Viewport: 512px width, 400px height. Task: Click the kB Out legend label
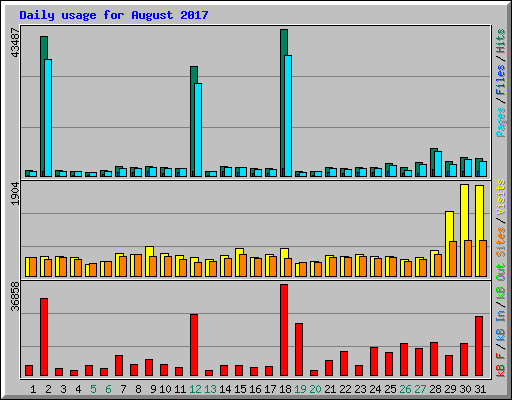pyautogui.click(x=501, y=282)
